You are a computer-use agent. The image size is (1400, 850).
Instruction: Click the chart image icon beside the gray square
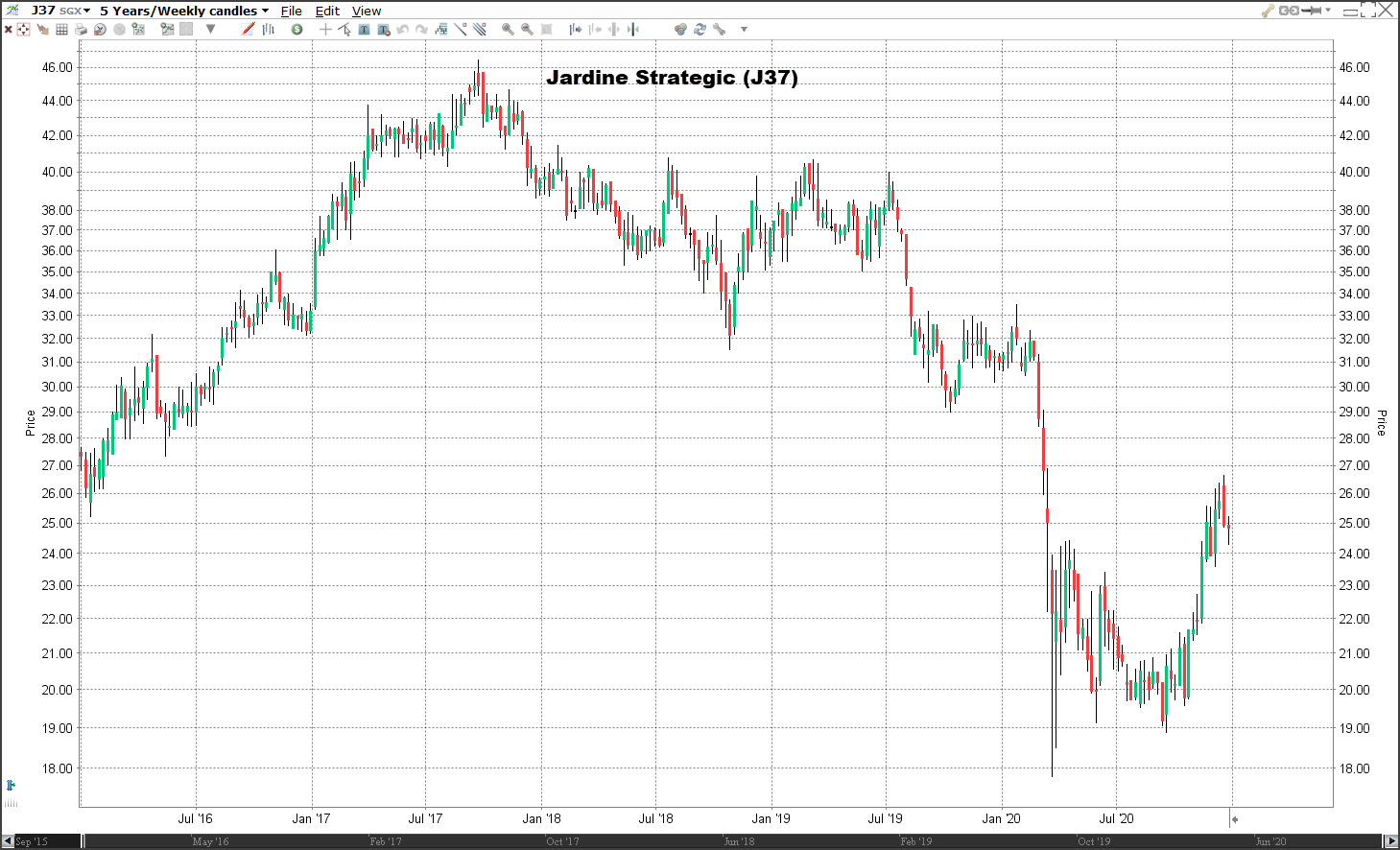pyautogui.click(x=167, y=29)
